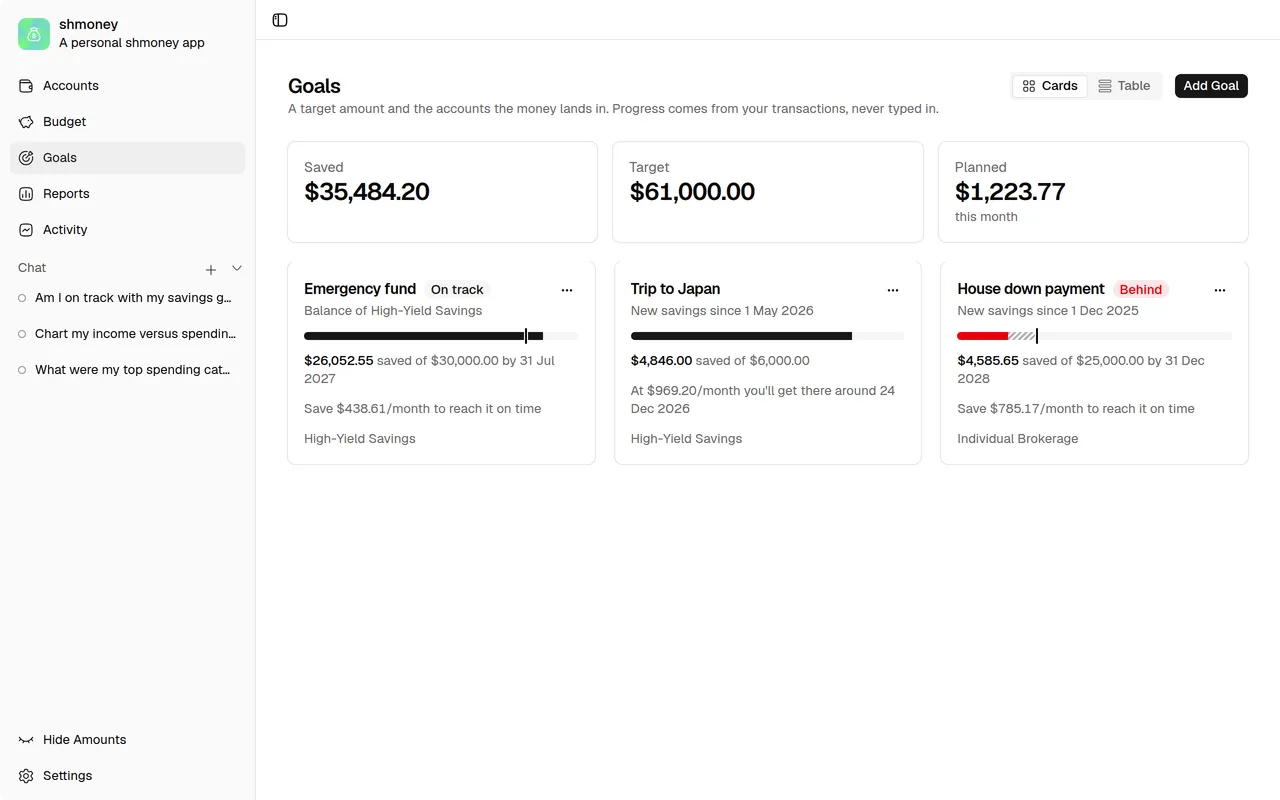Screen dimensions: 1280x800
Task: Start a new chat with plus icon
Action: pos(211,269)
